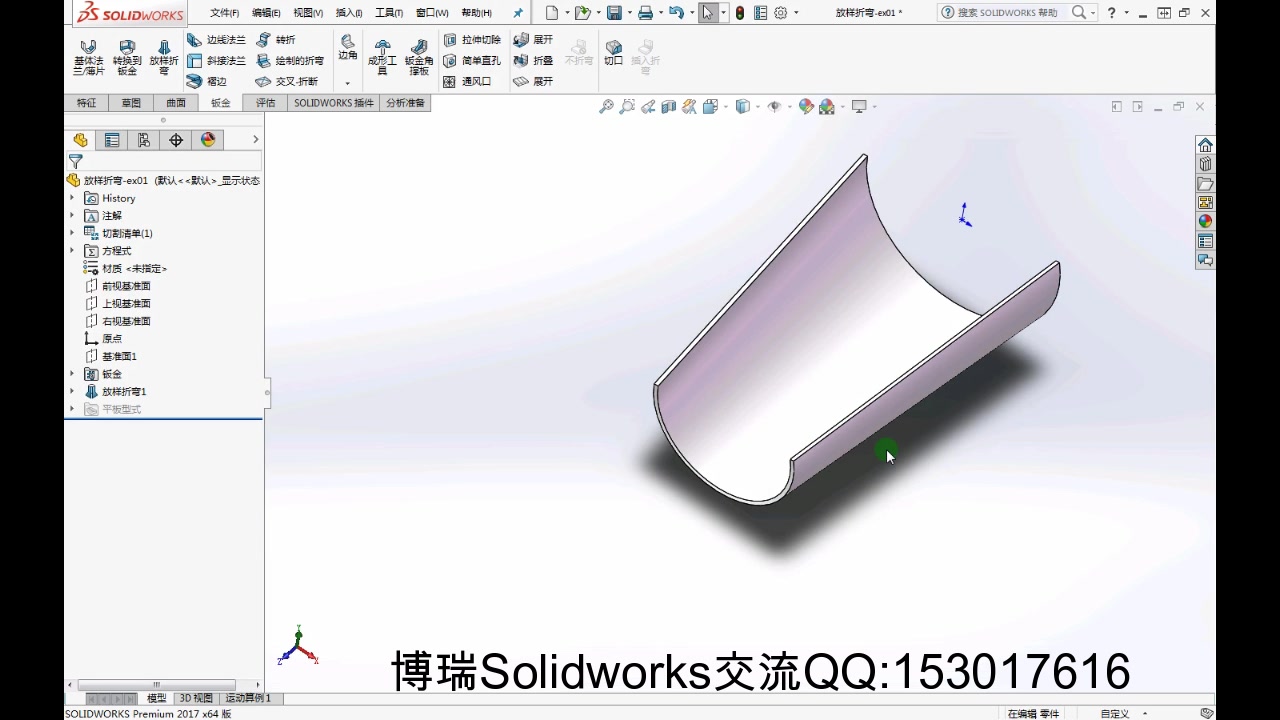The width and height of the screenshot is (1280, 720).
Task: Switch to the 草图 ribbon tab
Action: click(x=131, y=103)
